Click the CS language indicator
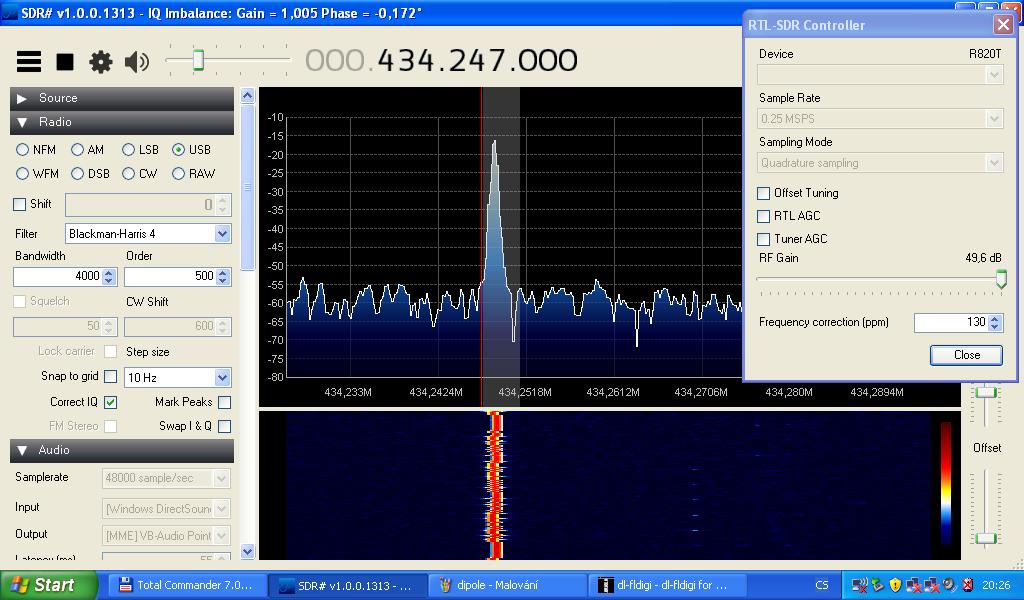 coord(822,585)
